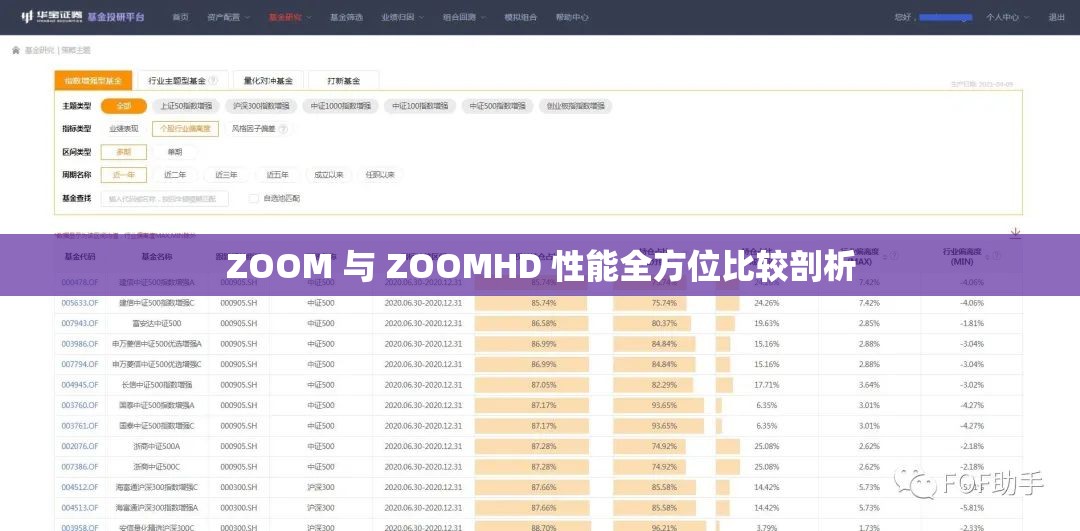The image size is (1080, 531).
Task: Open fund code 004512.OF
Action: [80, 487]
